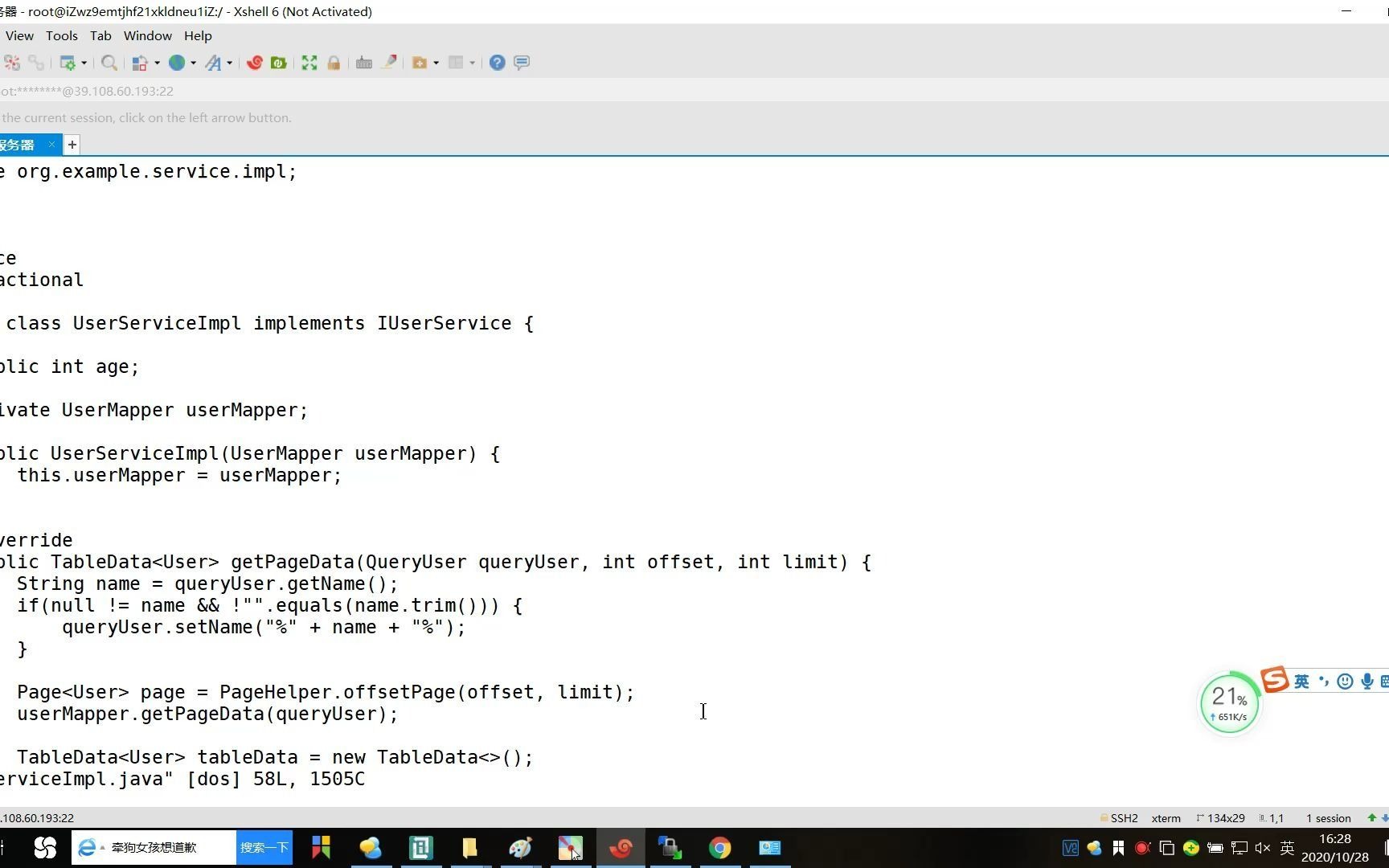The image size is (1389, 868).
Task: Expand the encoding globe dropdown arrow
Action: click(193, 63)
